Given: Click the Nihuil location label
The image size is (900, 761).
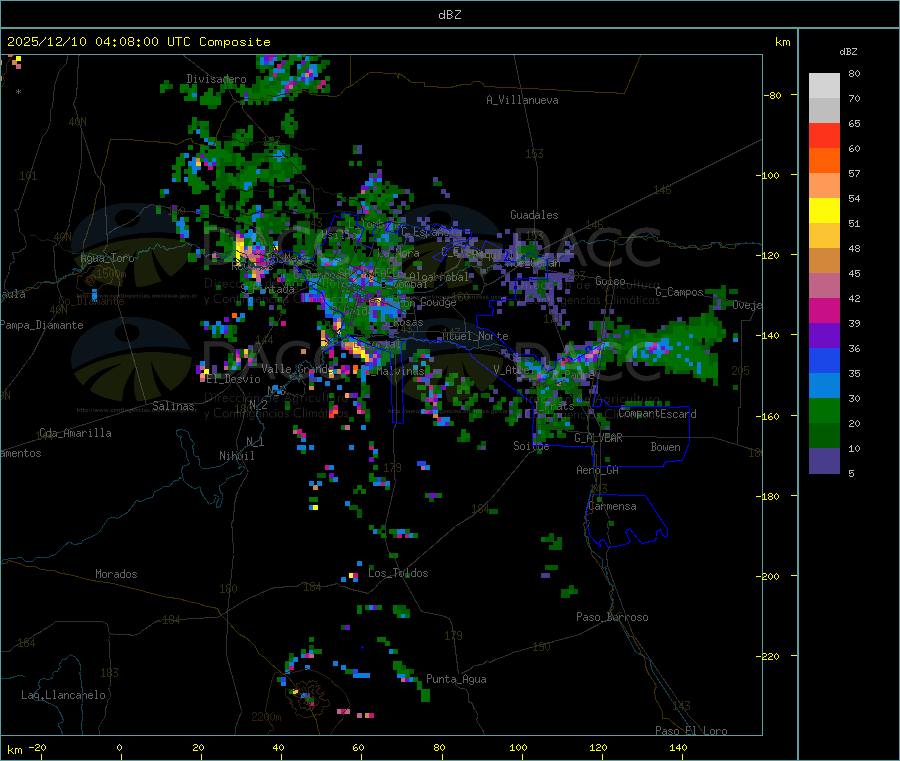Looking at the screenshot, I should click(x=237, y=456).
